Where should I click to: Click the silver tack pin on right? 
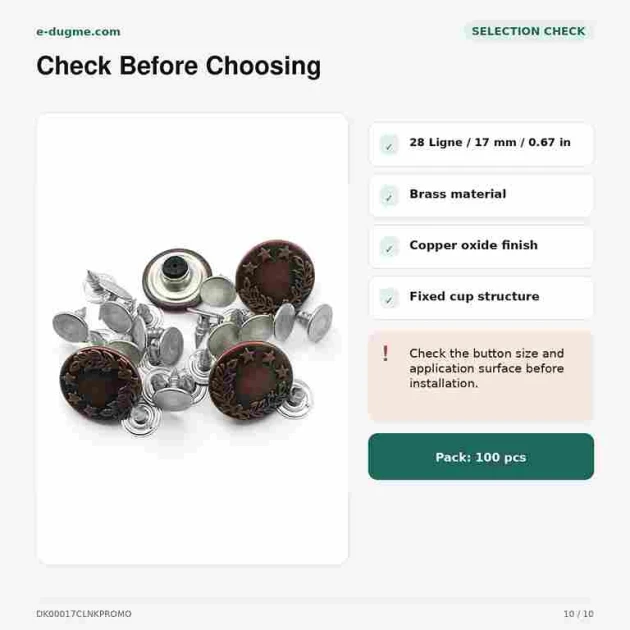[x=315, y=321]
